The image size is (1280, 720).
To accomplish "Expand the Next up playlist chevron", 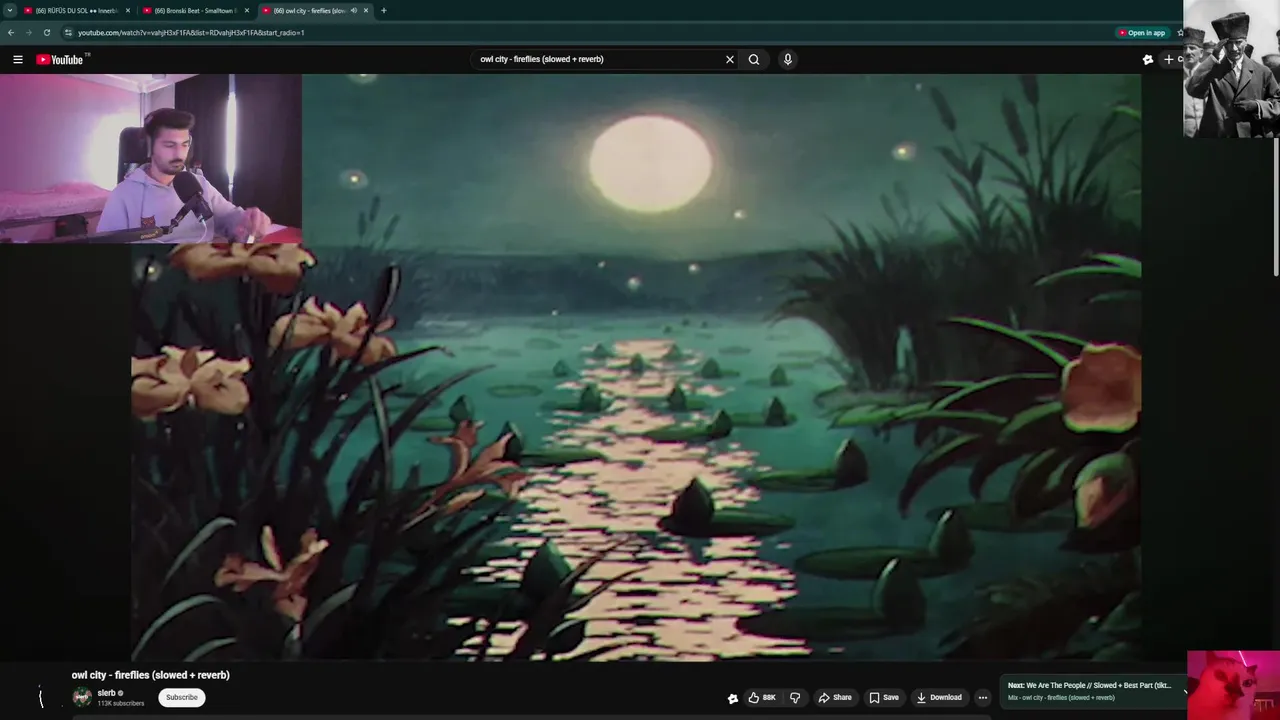I will (1185, 691).
